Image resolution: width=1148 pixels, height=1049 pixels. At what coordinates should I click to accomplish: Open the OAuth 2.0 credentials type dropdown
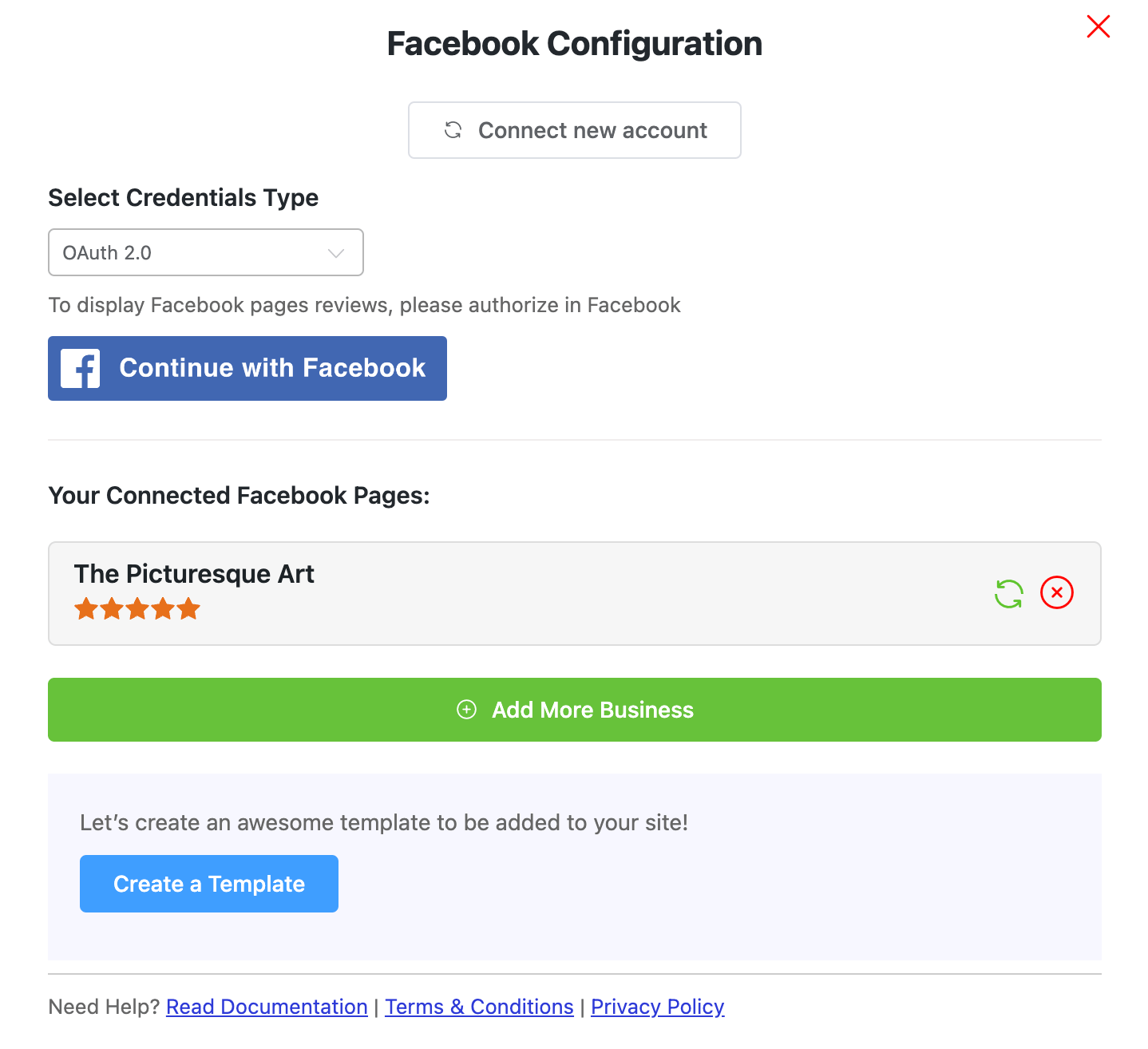pyautogui.click(x=205, y=253)
